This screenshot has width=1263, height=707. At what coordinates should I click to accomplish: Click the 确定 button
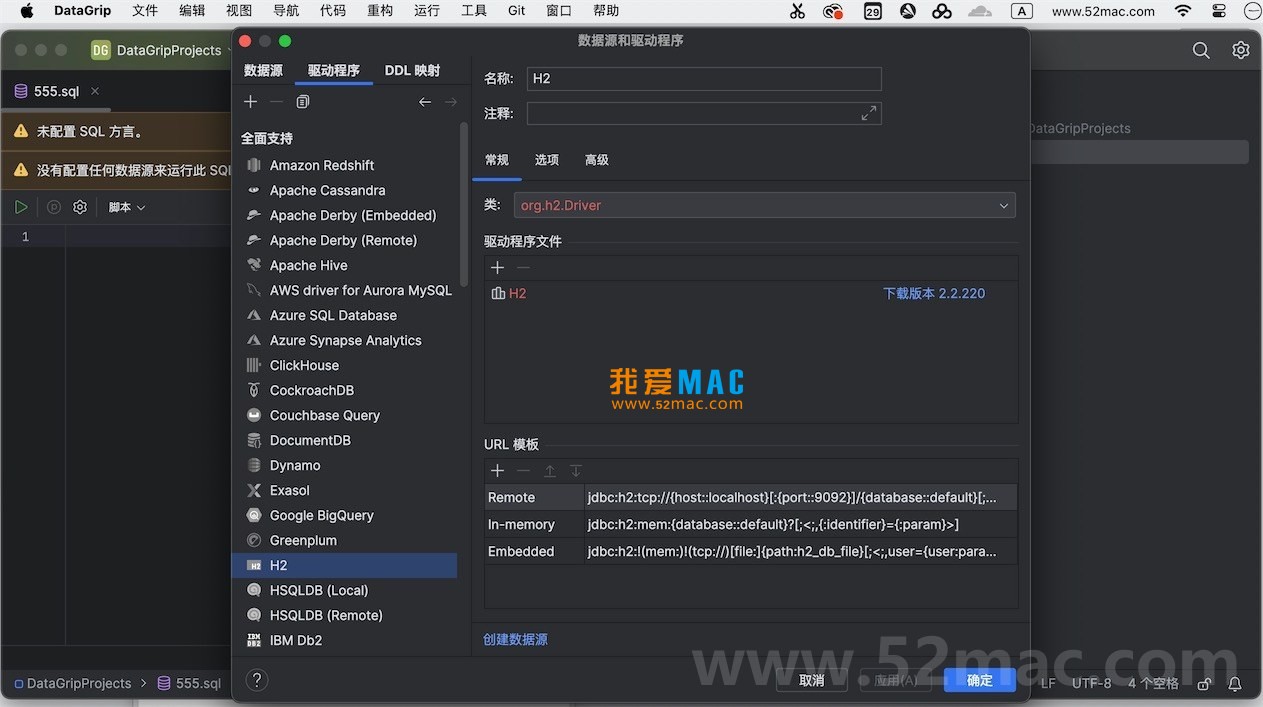click(980, 680)
